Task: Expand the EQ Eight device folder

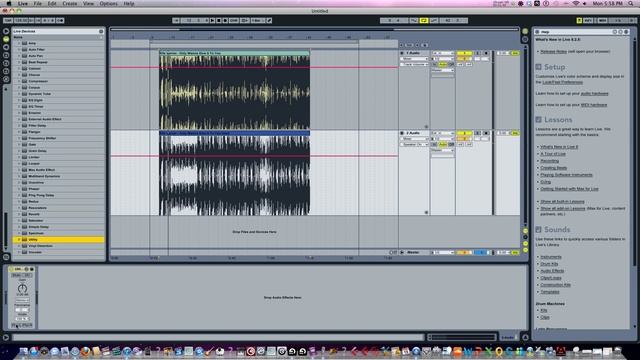Action: 19,100
